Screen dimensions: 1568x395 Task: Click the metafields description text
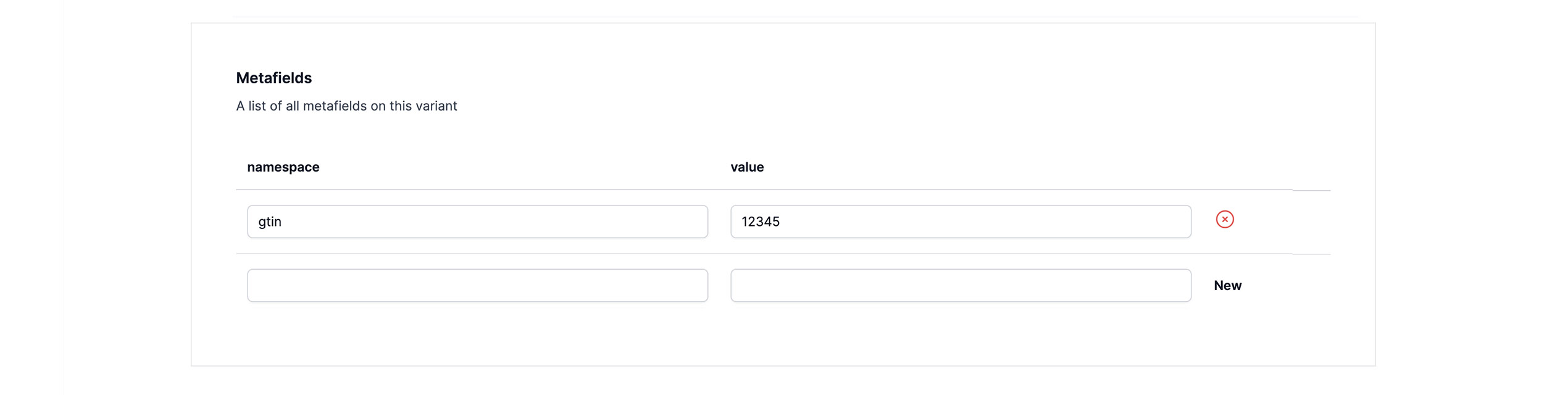[346, 106]
